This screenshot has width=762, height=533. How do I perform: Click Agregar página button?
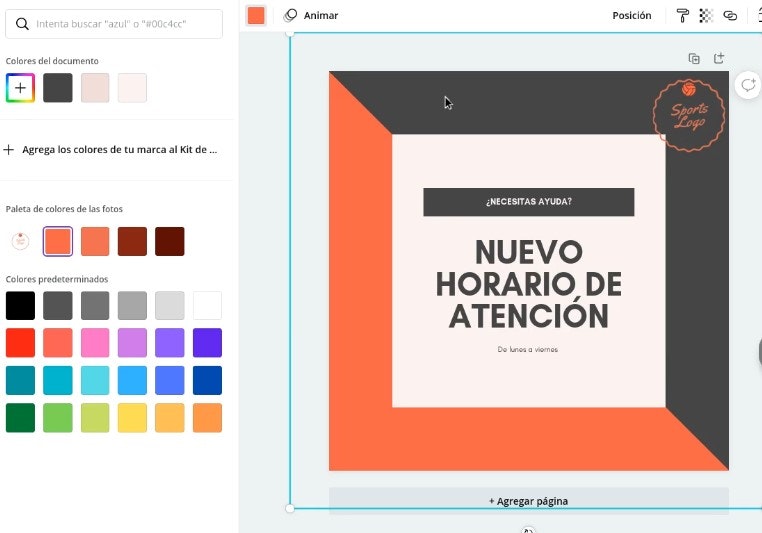(x=529, y=501)
